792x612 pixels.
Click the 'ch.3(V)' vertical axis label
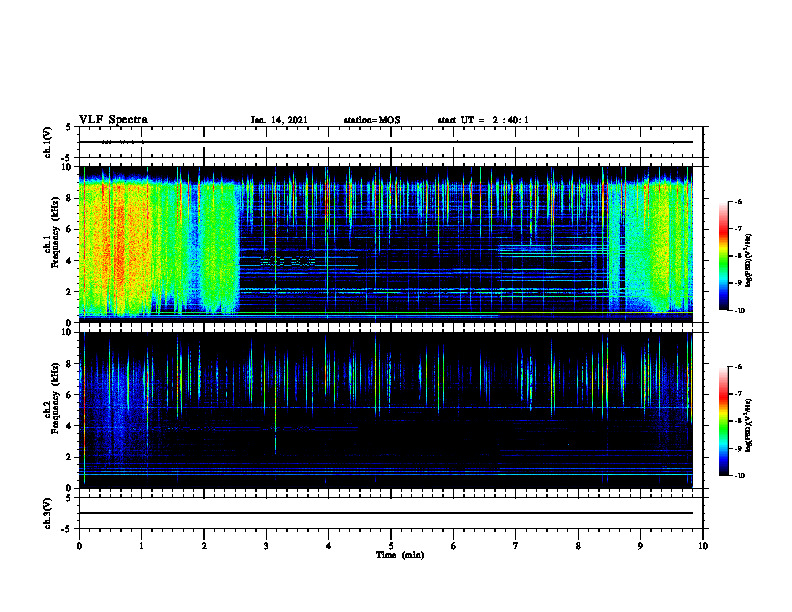(48, 513)
